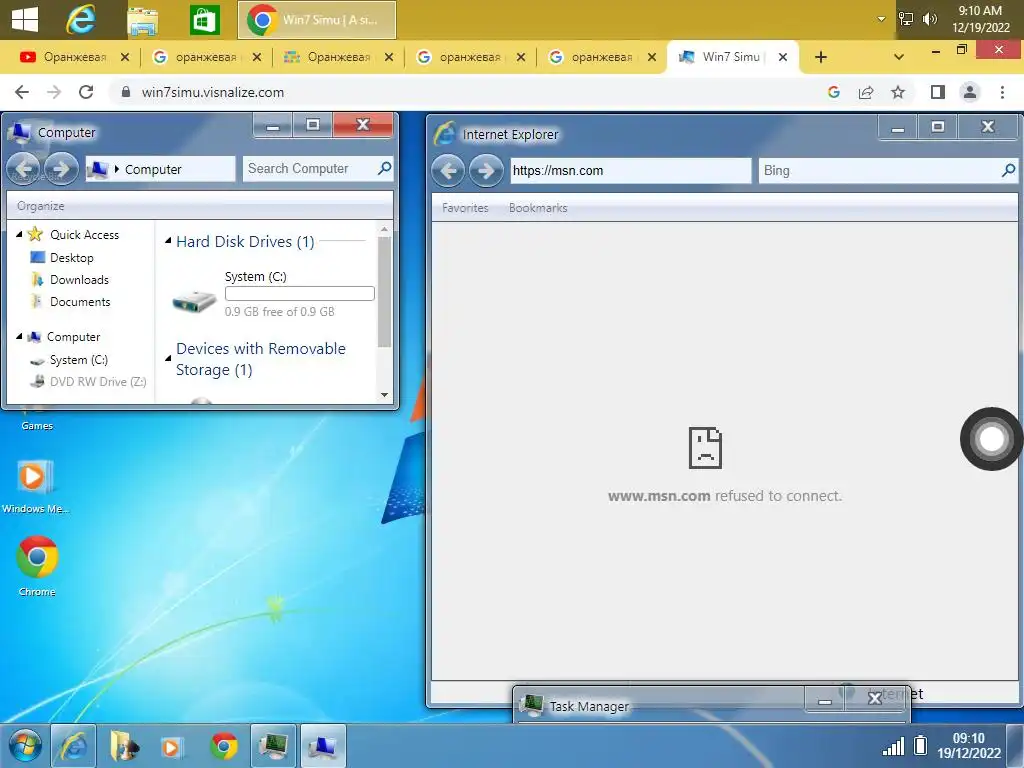Open the Favorites menu in Internet Explorer

[x=465, y=208]
